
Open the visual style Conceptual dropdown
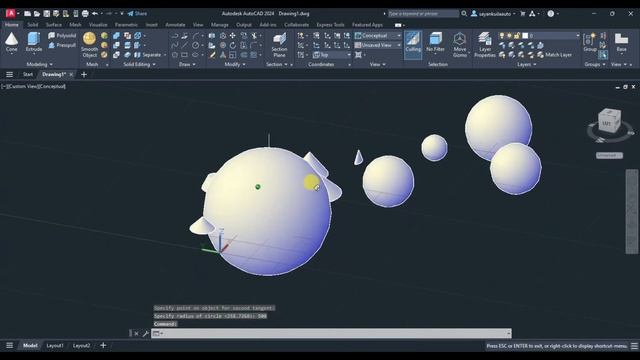pos(378,36)
